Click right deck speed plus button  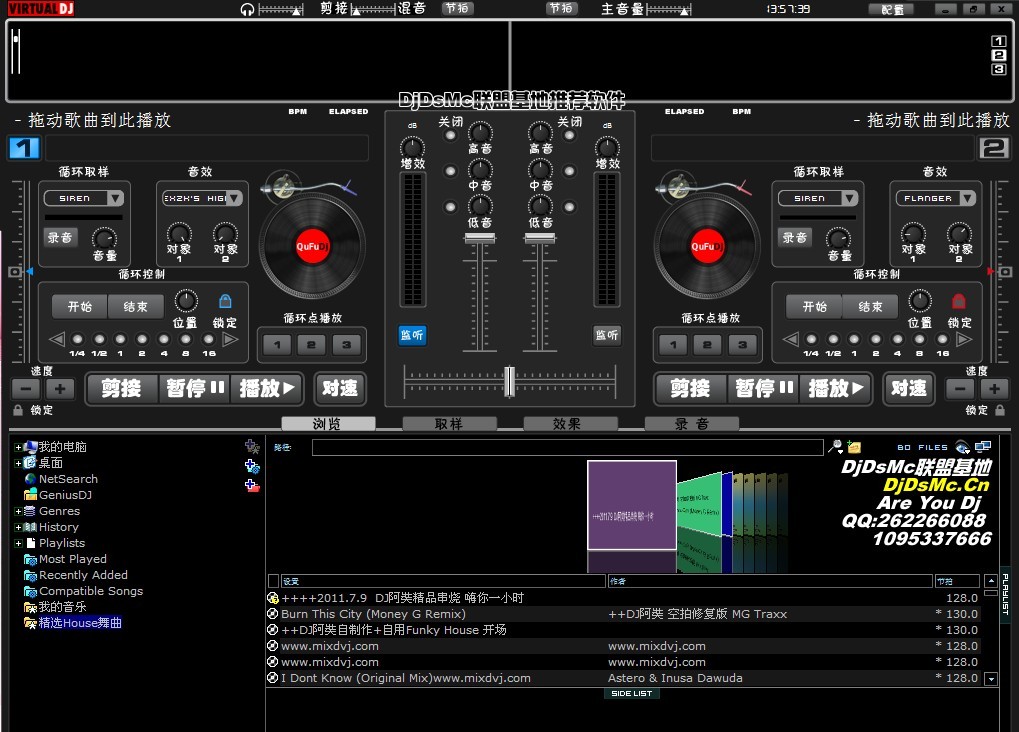tap(993, 389)
